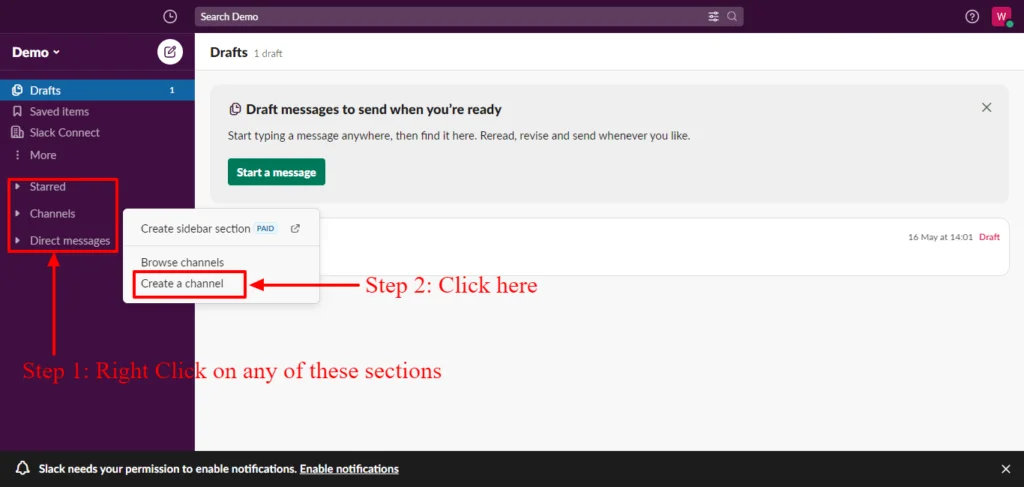Dismiss the draft messages info banner
The width and height of the screenshot is (1024, 487).
(x=986, y=107)
